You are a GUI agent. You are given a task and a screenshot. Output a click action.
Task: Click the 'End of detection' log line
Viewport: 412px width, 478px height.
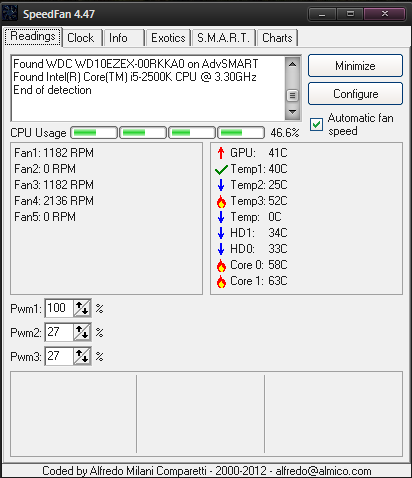[x=52, y=90]
